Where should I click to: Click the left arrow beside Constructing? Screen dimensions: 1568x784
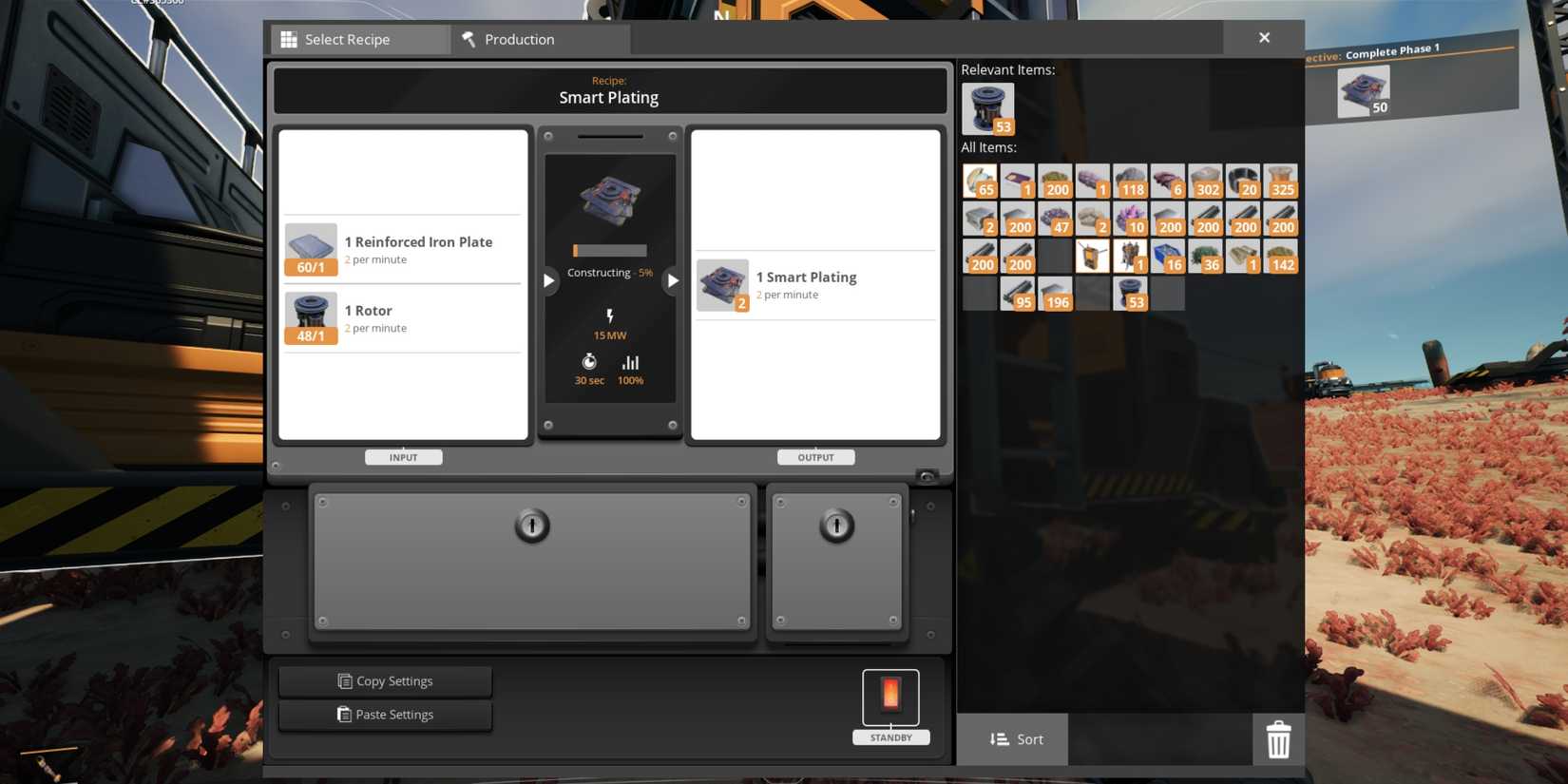[548, 280]
